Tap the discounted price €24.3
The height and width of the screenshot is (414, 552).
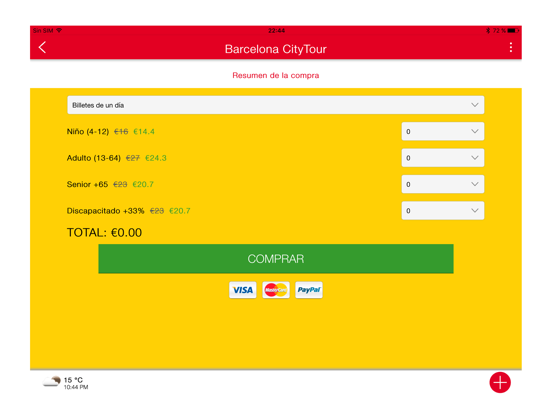point(156,158)
